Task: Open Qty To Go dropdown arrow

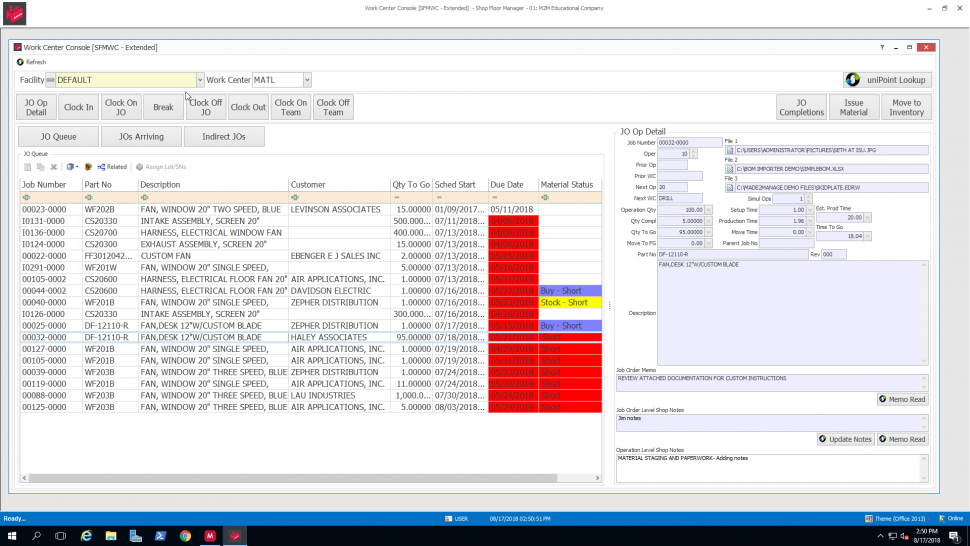Action: [x=708, y=232]
